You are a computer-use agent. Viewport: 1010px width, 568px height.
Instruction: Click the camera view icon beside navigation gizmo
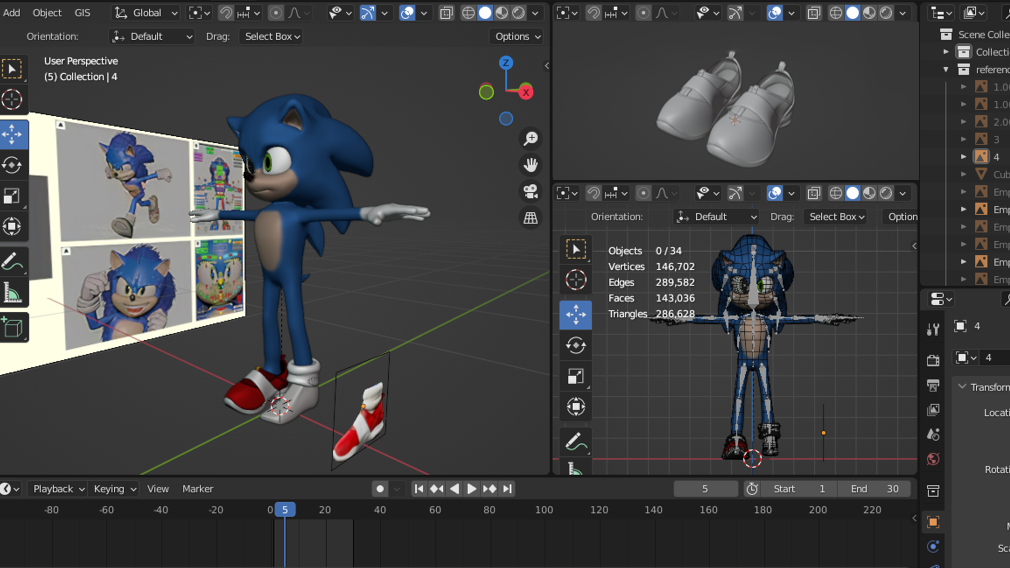(530, 191)
